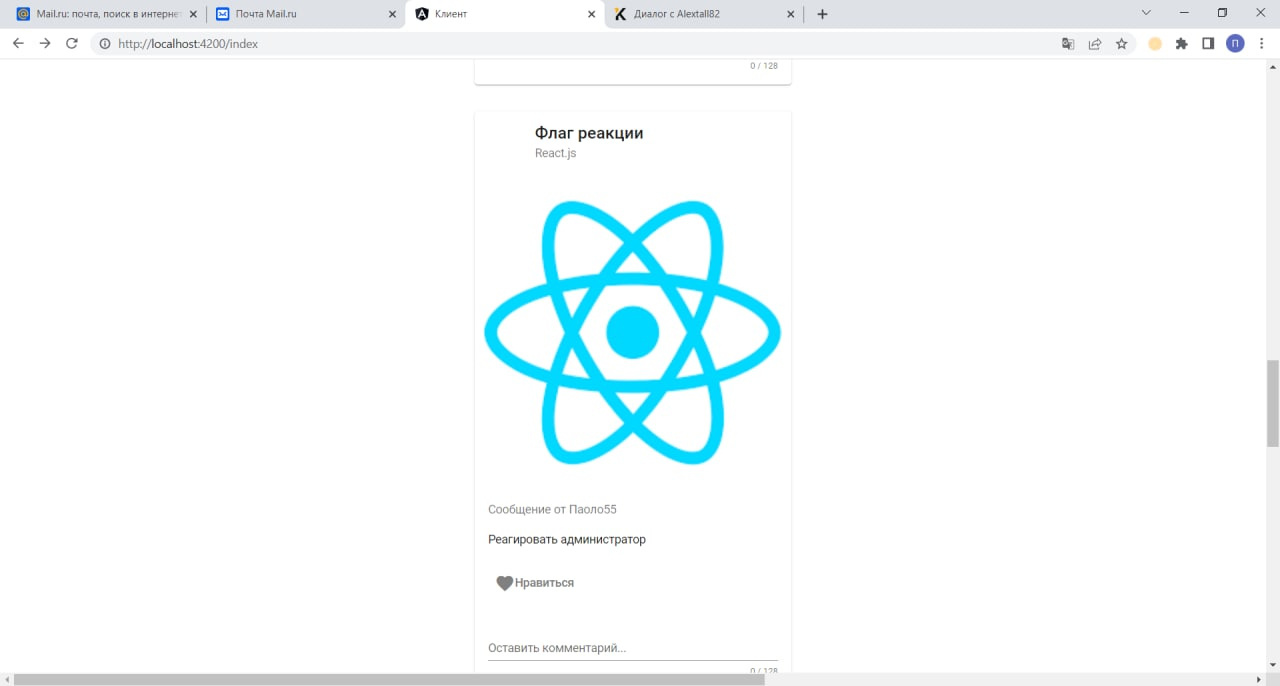The height and width of the screenshot is (686, 1280).
Task: Close the Диалог с Alextall82 tab
Action: point(790,14)
